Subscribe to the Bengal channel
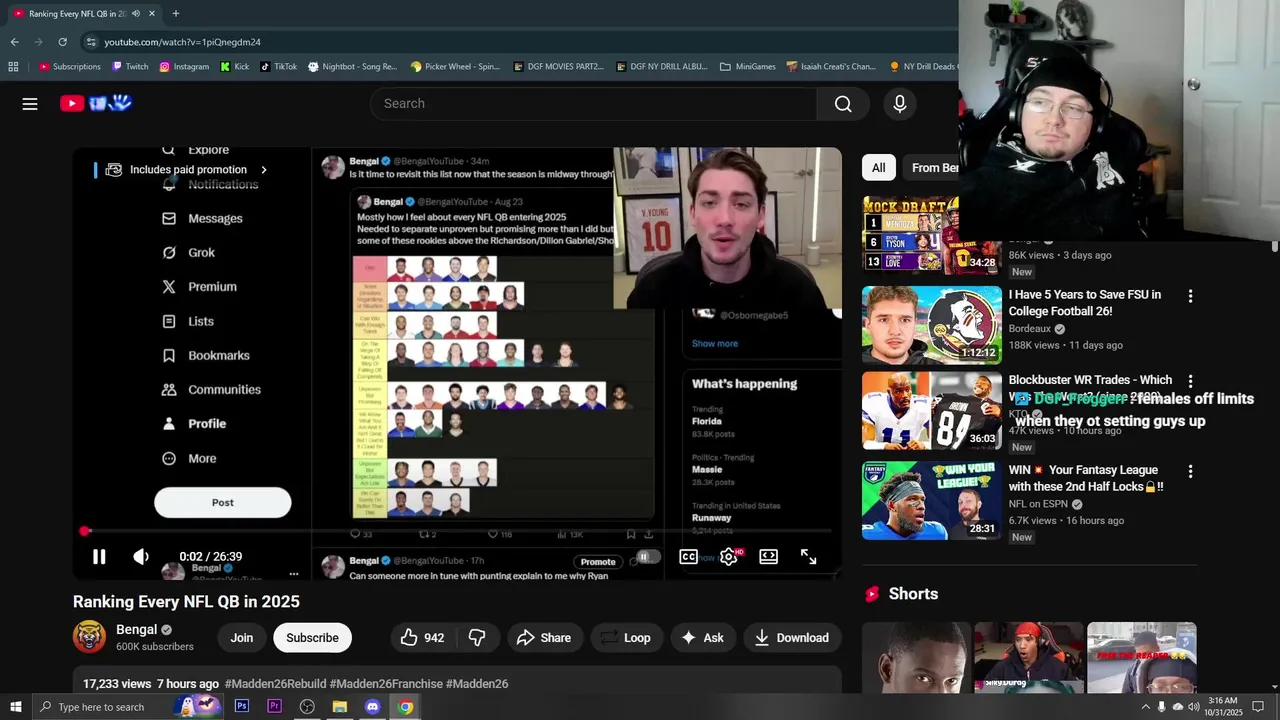The height and width of the screenshot is (720, 1280). [x=312, y=638]
